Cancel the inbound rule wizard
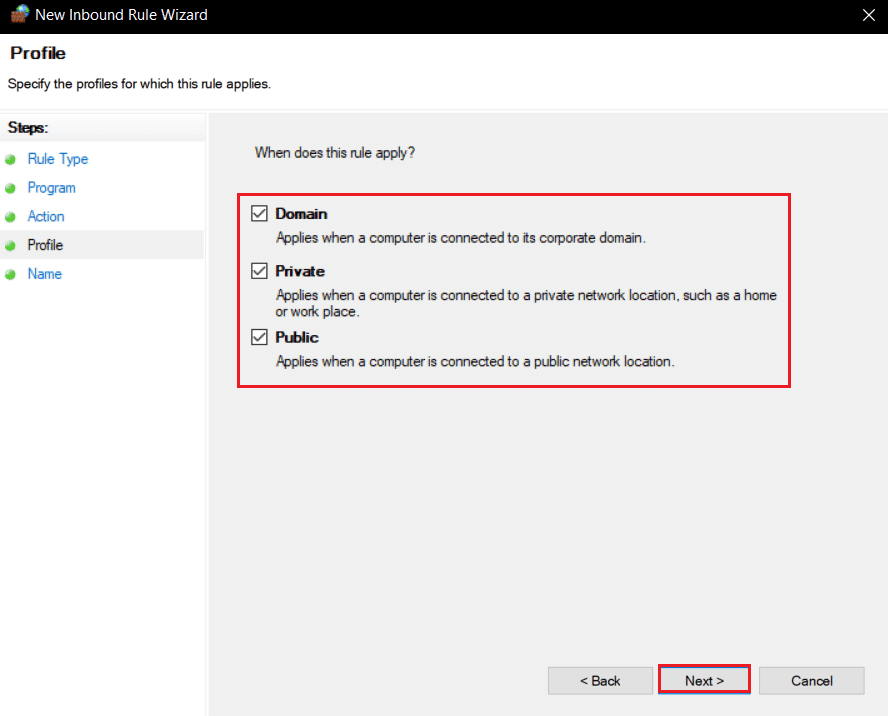Viewport: 888px width, 716px height. [x=811, y=681]
